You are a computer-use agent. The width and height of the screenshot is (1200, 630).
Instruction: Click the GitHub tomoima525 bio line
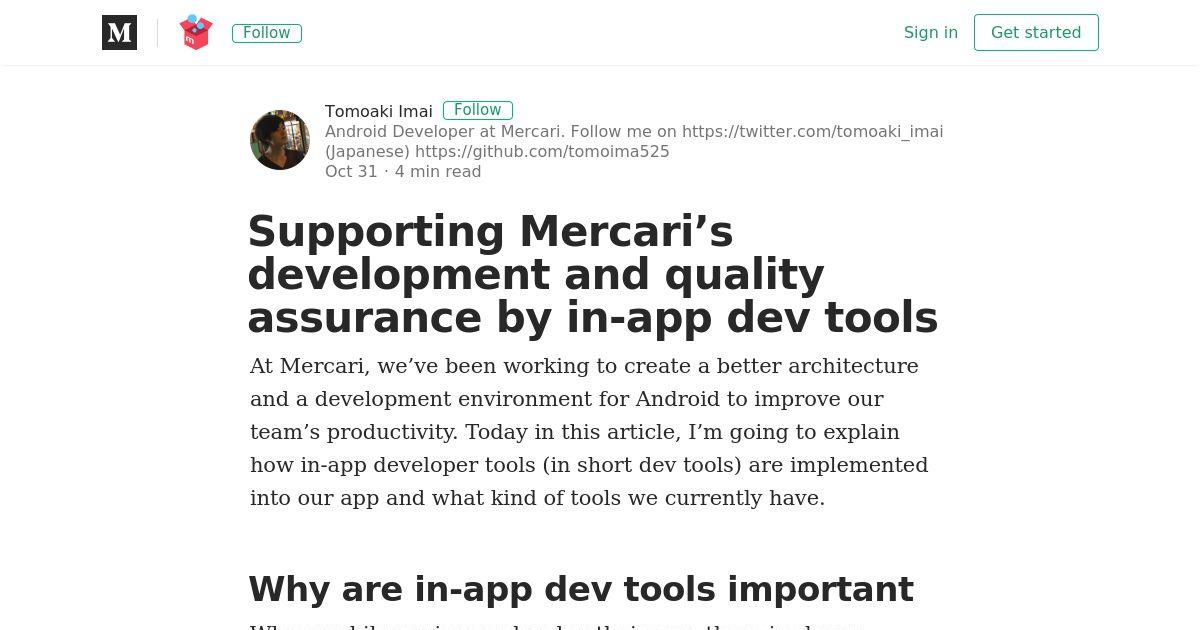pyautogui.click(x=497, y=151)
